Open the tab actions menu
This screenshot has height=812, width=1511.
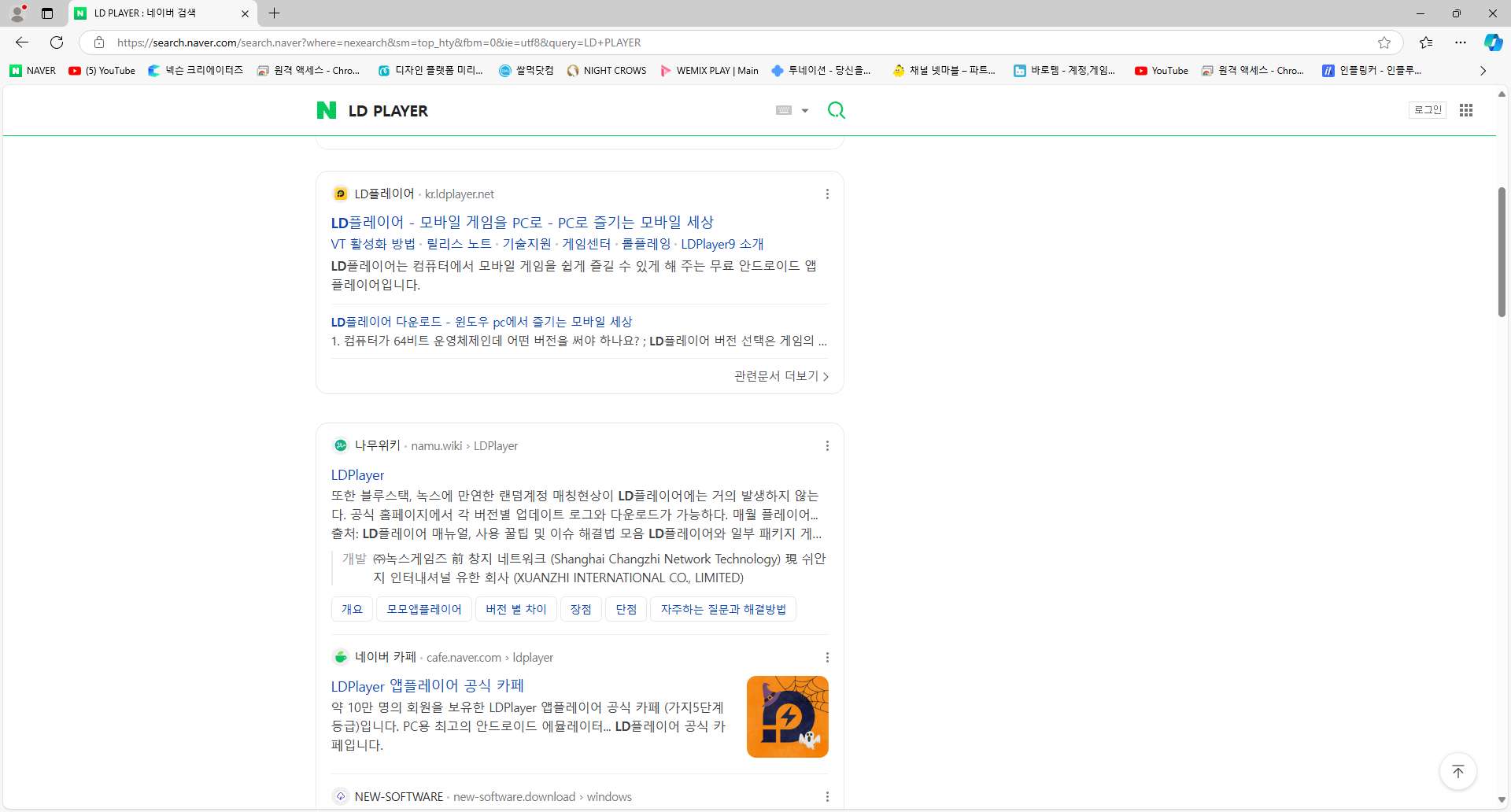pyautogui.click(x=47, y=13)
